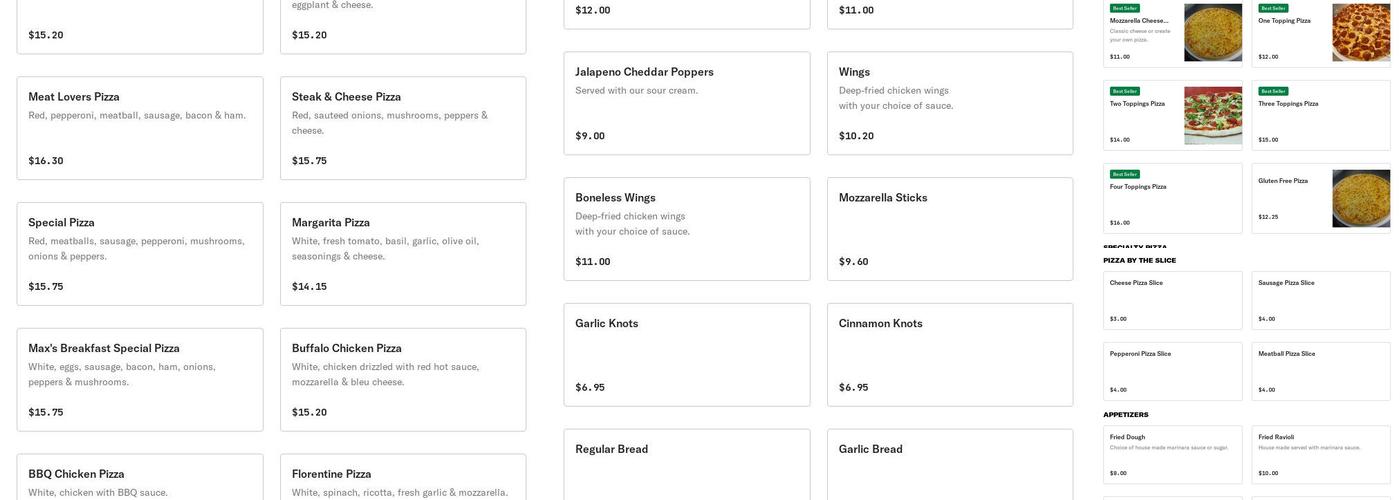1400x500 pixels.
Task: Click the Jalapeno Cheddar Poppers item
Action: tap(687, 103)
